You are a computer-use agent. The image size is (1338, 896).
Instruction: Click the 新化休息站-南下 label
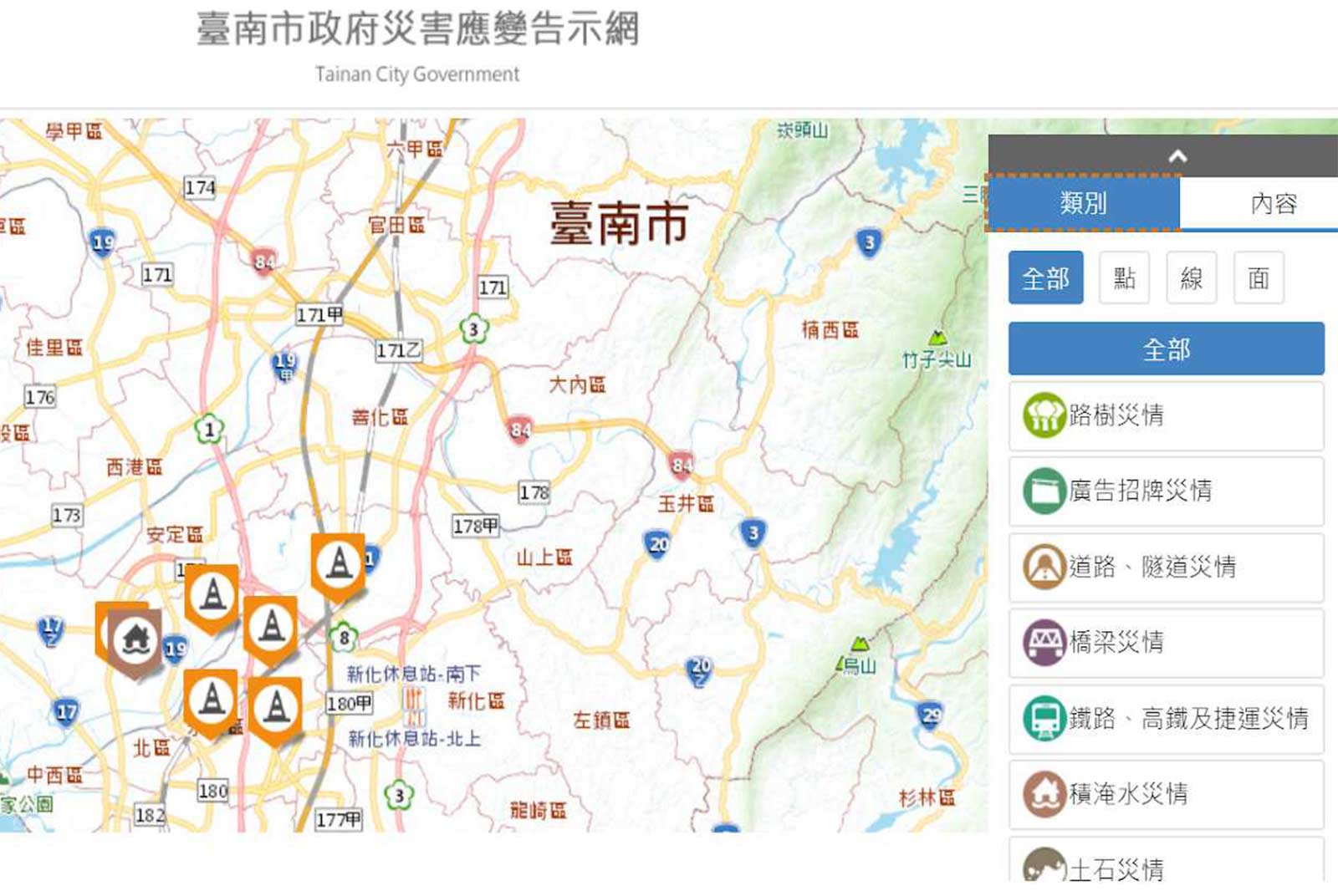(x=414, y=674)
